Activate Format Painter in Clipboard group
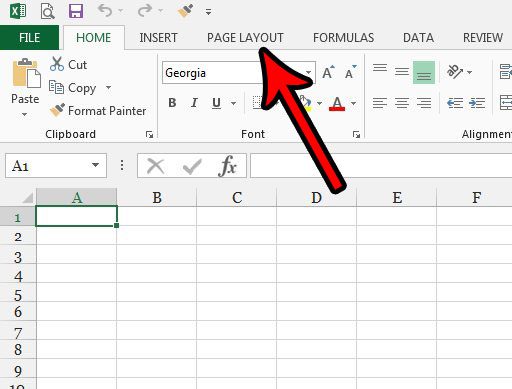This screenshot has width=512, height=389. click(x=98, y=110)
